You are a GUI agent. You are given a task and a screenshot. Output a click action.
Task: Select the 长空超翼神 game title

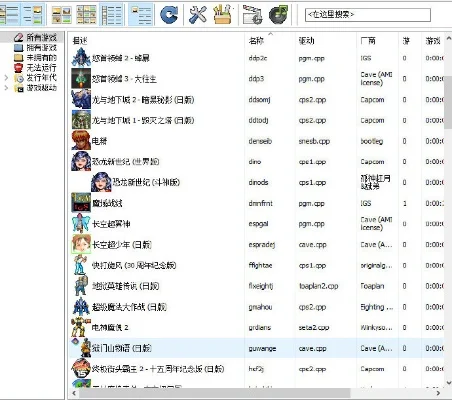coord(111,224)
